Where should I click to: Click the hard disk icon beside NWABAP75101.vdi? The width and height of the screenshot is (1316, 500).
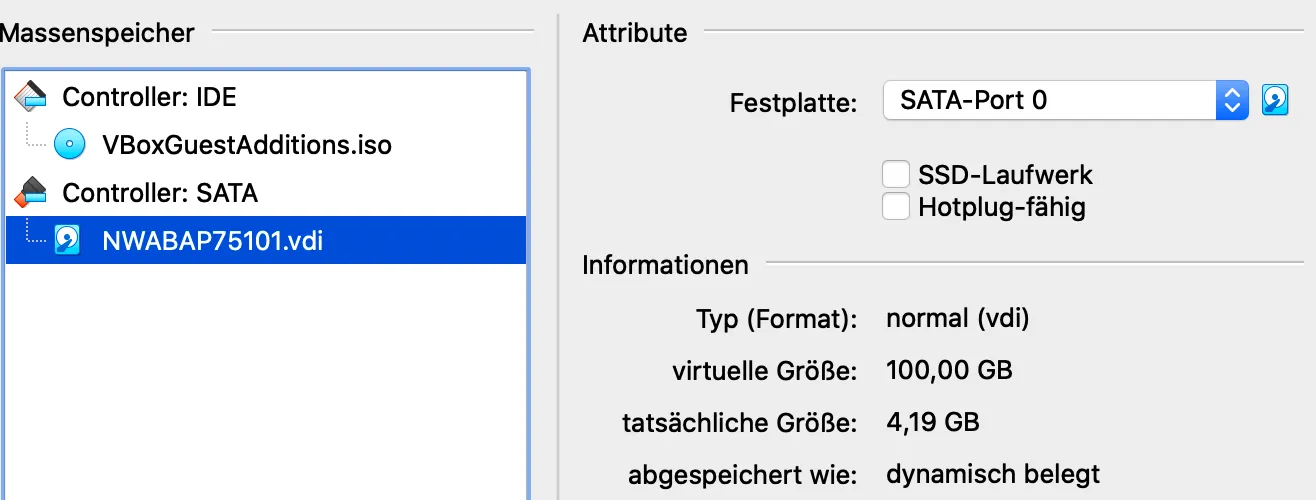[x=68, y=240]
